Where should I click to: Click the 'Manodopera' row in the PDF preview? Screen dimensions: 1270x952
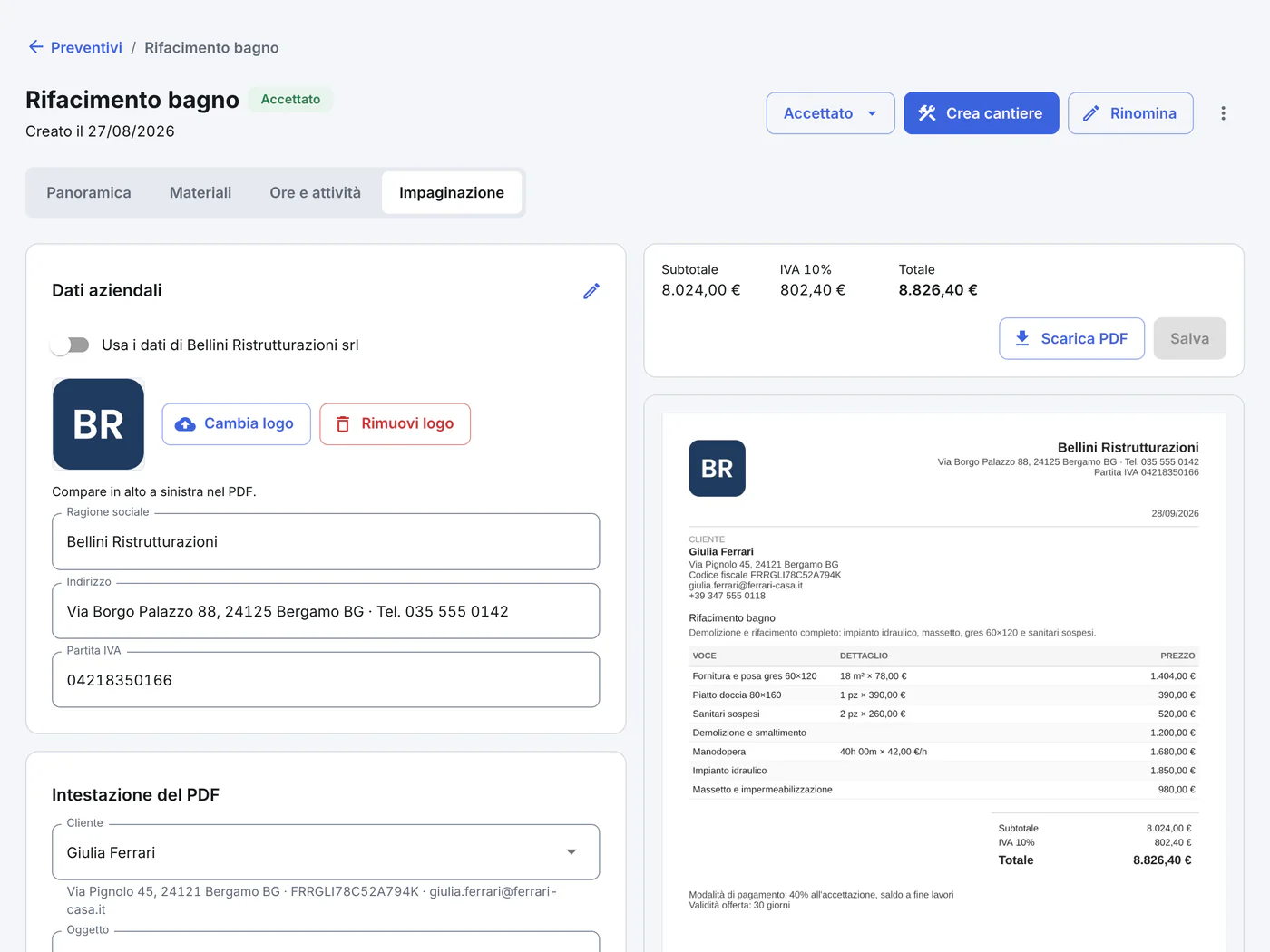(x=943, y=752)
